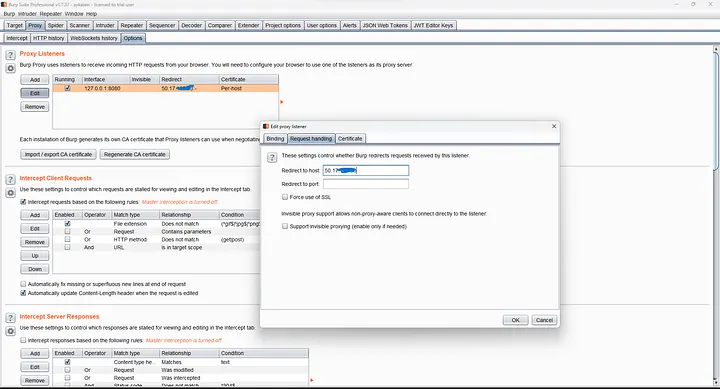The image size is (720, 389).
Task: Toggle Intercept requests based on following rules
Action: (x=23, y=202)
